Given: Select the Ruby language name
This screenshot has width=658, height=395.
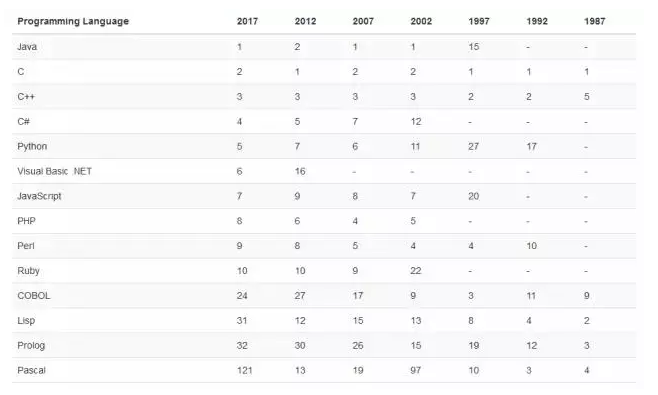Looking at the screenshot, I should pos(28,271).
